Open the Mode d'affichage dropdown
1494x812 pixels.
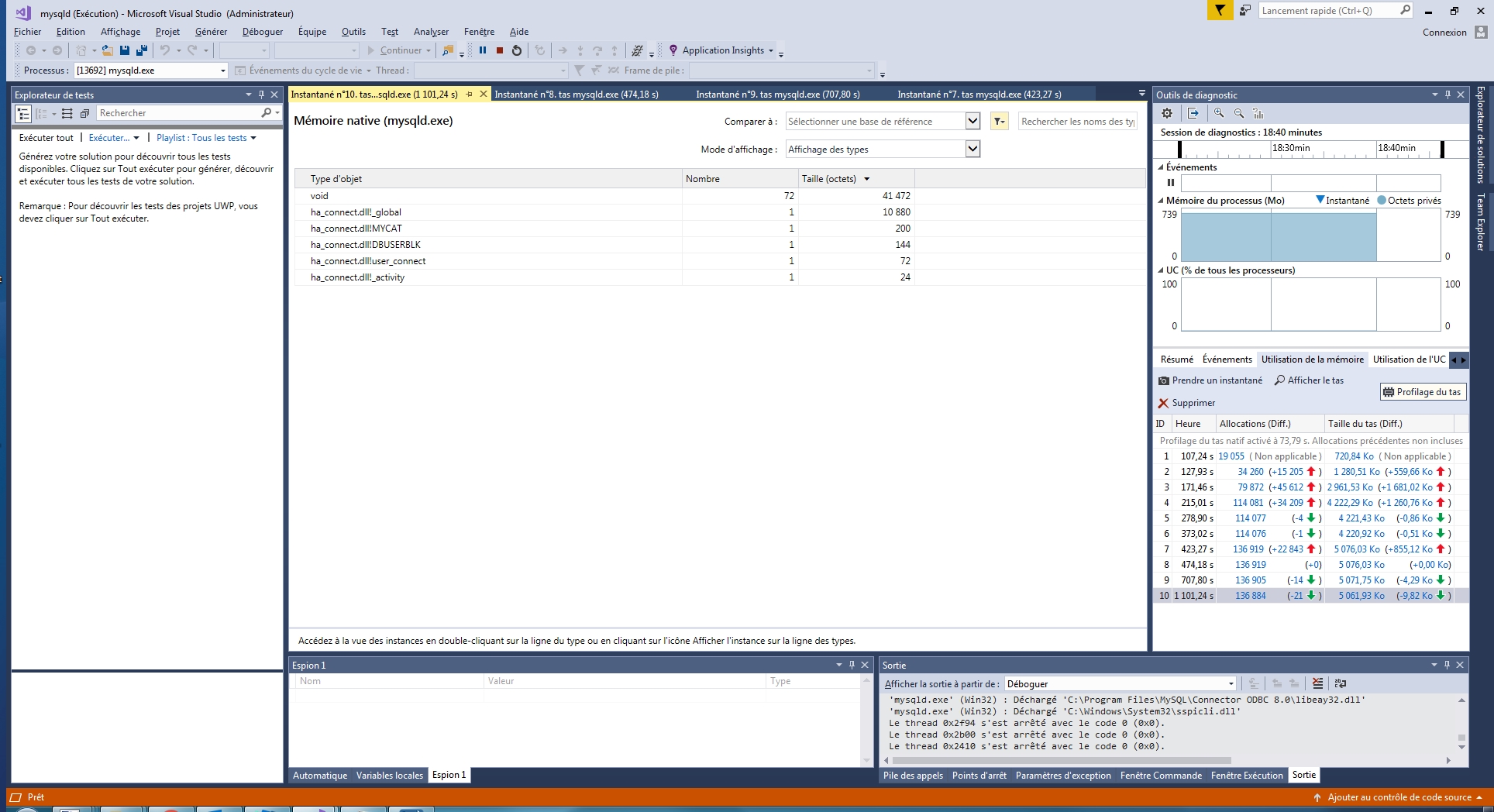(972, 149)
